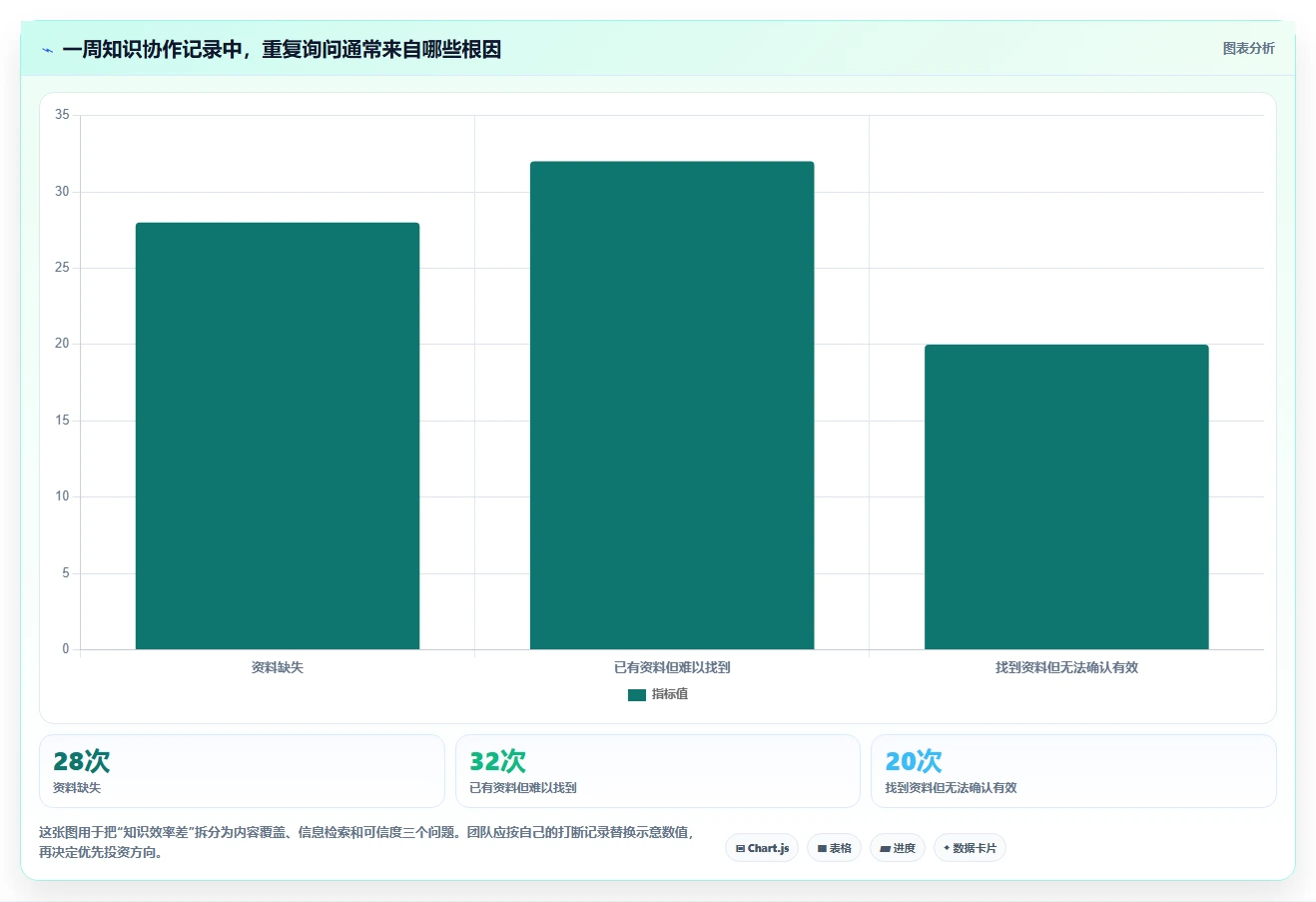
Task: Click the 资料缺失 bar in chart
Action: click(278, 436)
